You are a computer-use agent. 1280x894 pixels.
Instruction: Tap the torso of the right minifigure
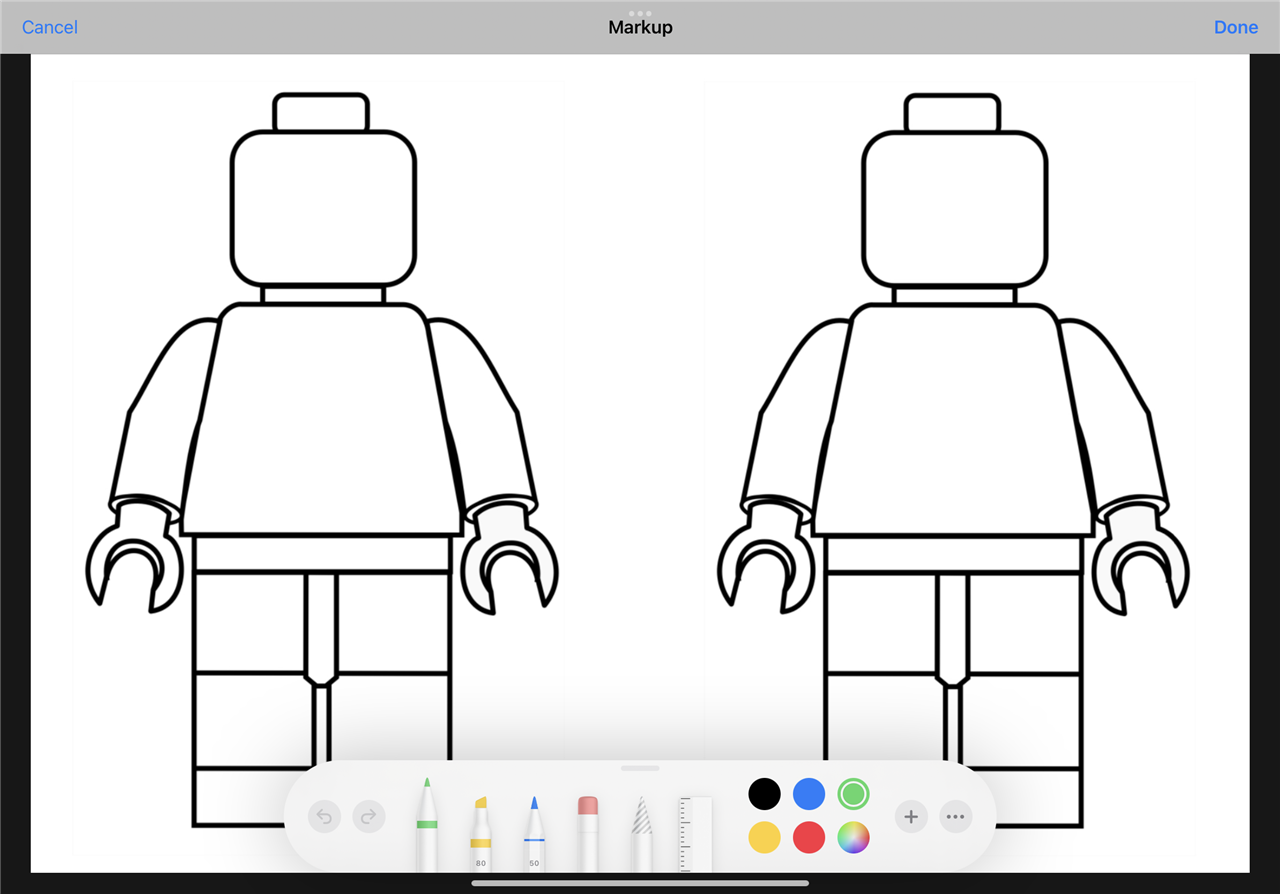953,419
